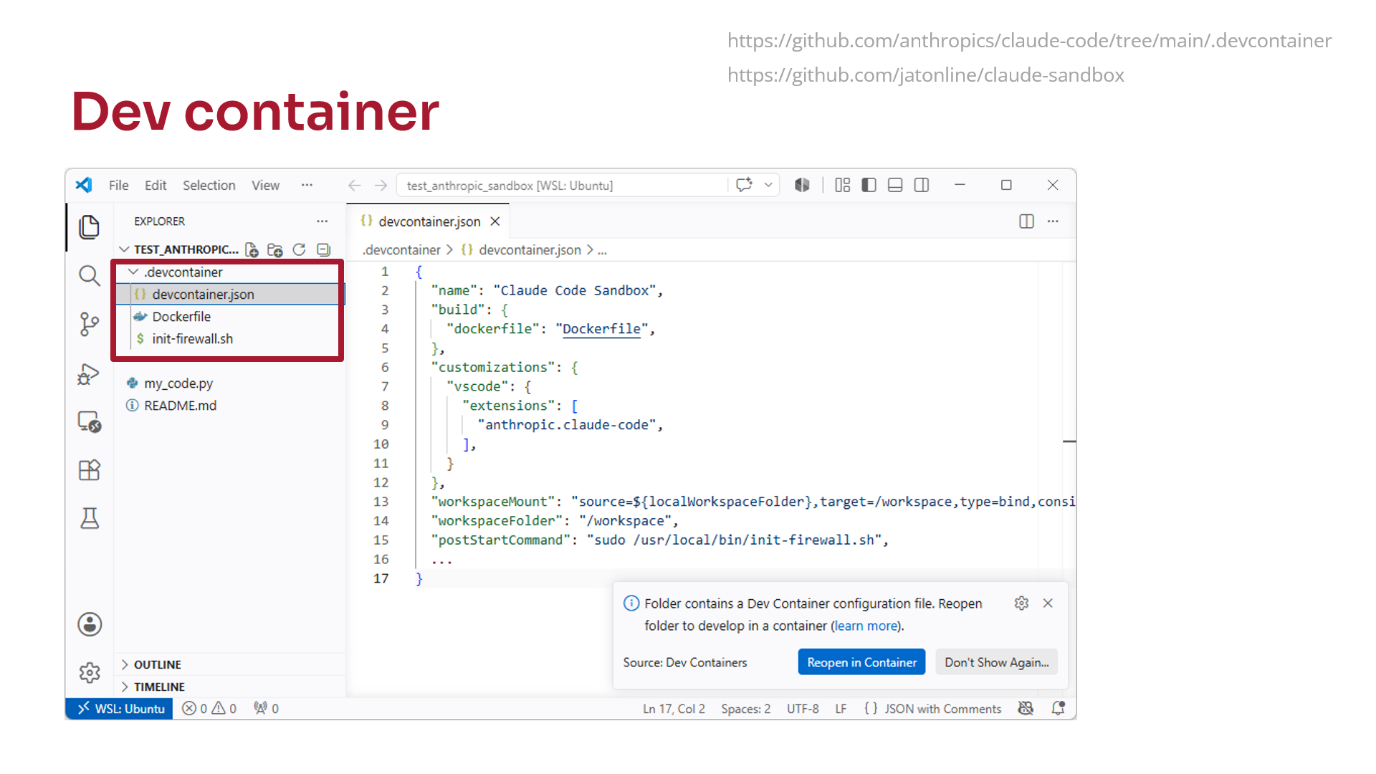Viewport: 1376px width, 774px height.
Task: Follow the learn more link in notification
Action: 866,626
